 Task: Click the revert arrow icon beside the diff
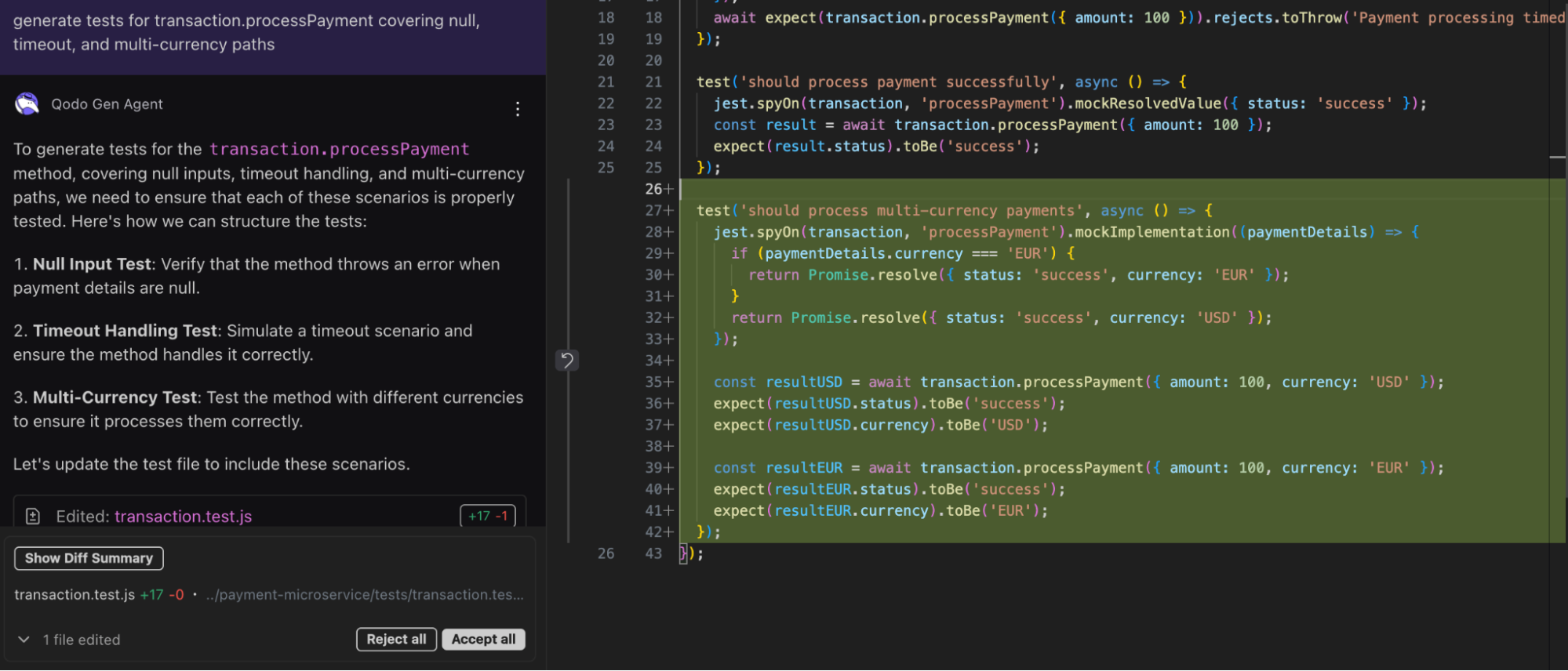point(566,360)
